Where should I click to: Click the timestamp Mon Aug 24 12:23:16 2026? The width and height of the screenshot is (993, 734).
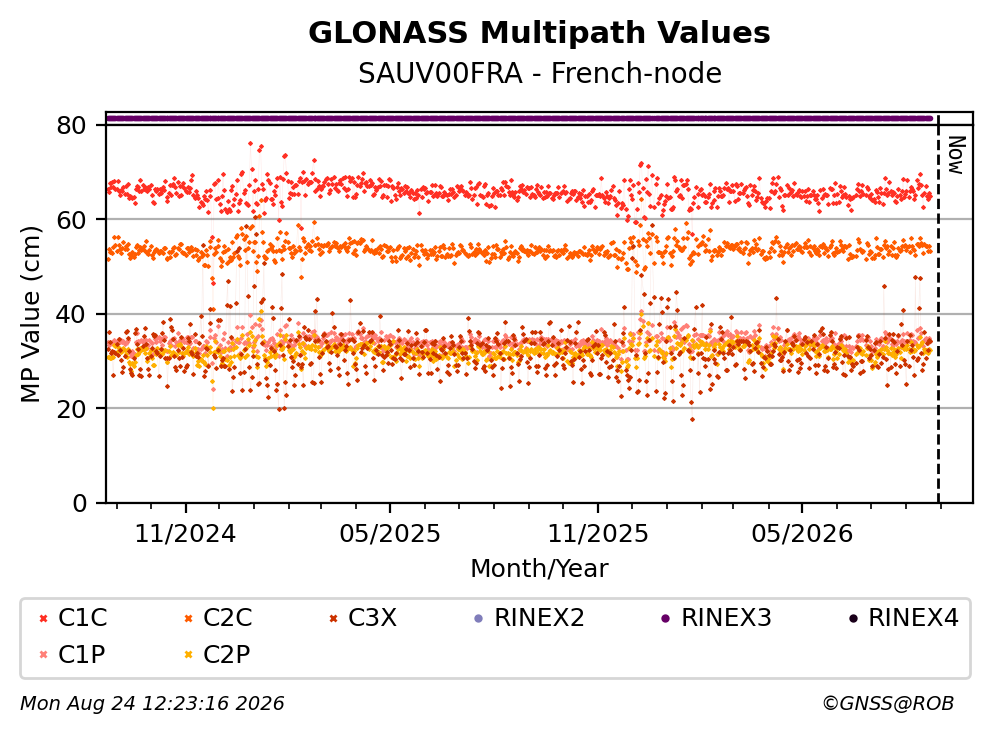pos(152,704)
